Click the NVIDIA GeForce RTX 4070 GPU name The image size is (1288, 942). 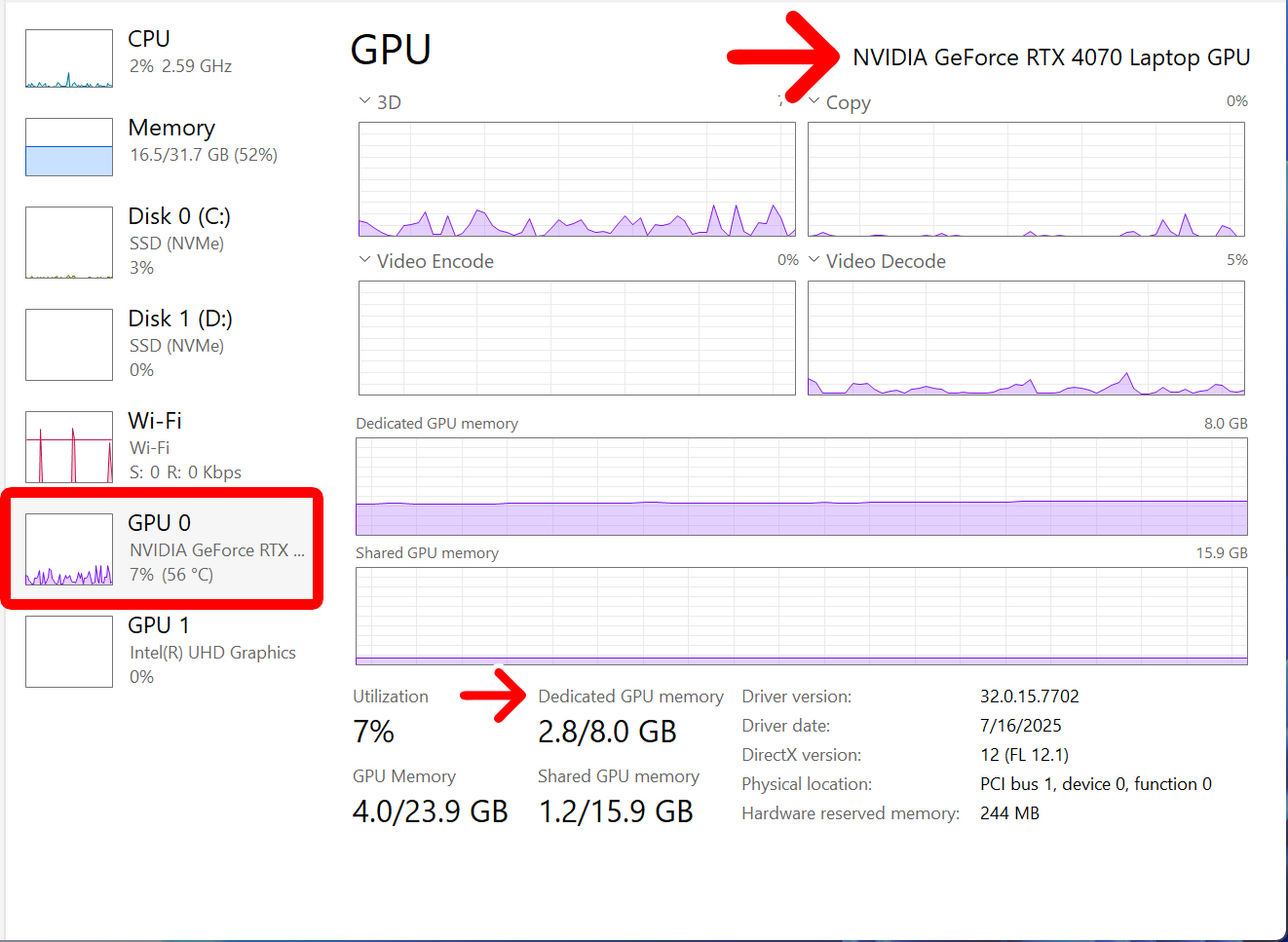click(1052, 57)
